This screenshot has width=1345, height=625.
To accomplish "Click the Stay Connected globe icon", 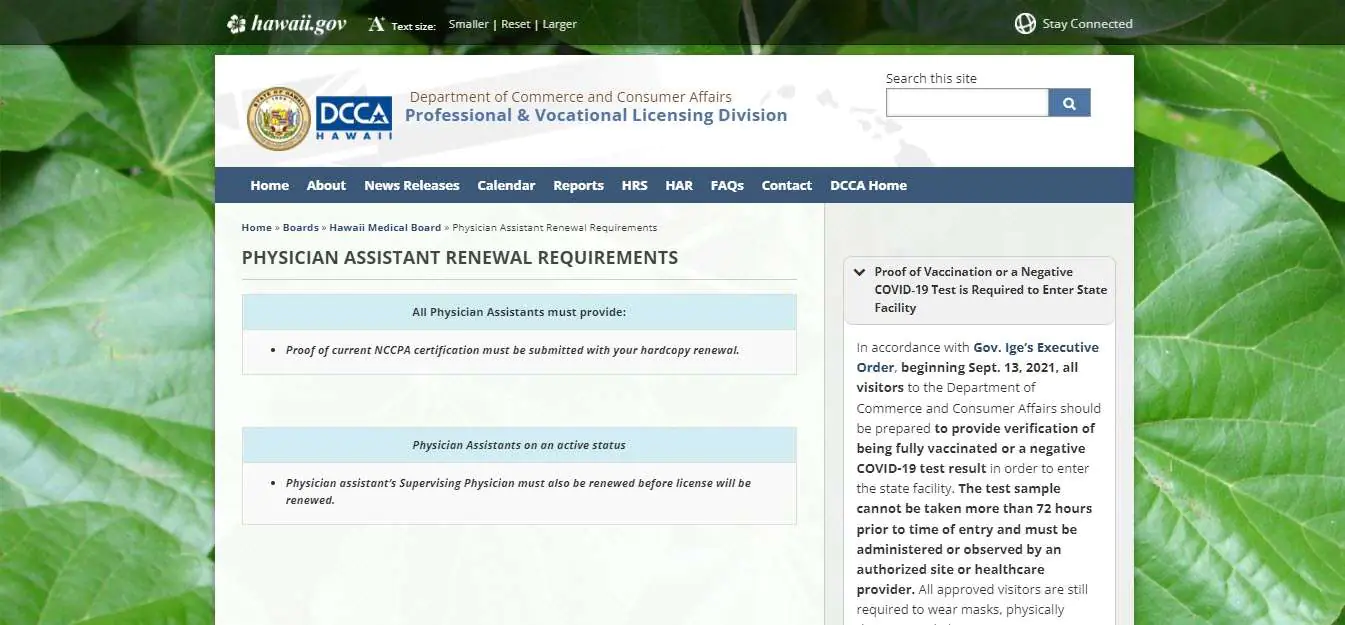I will [x=1025, y=24].
